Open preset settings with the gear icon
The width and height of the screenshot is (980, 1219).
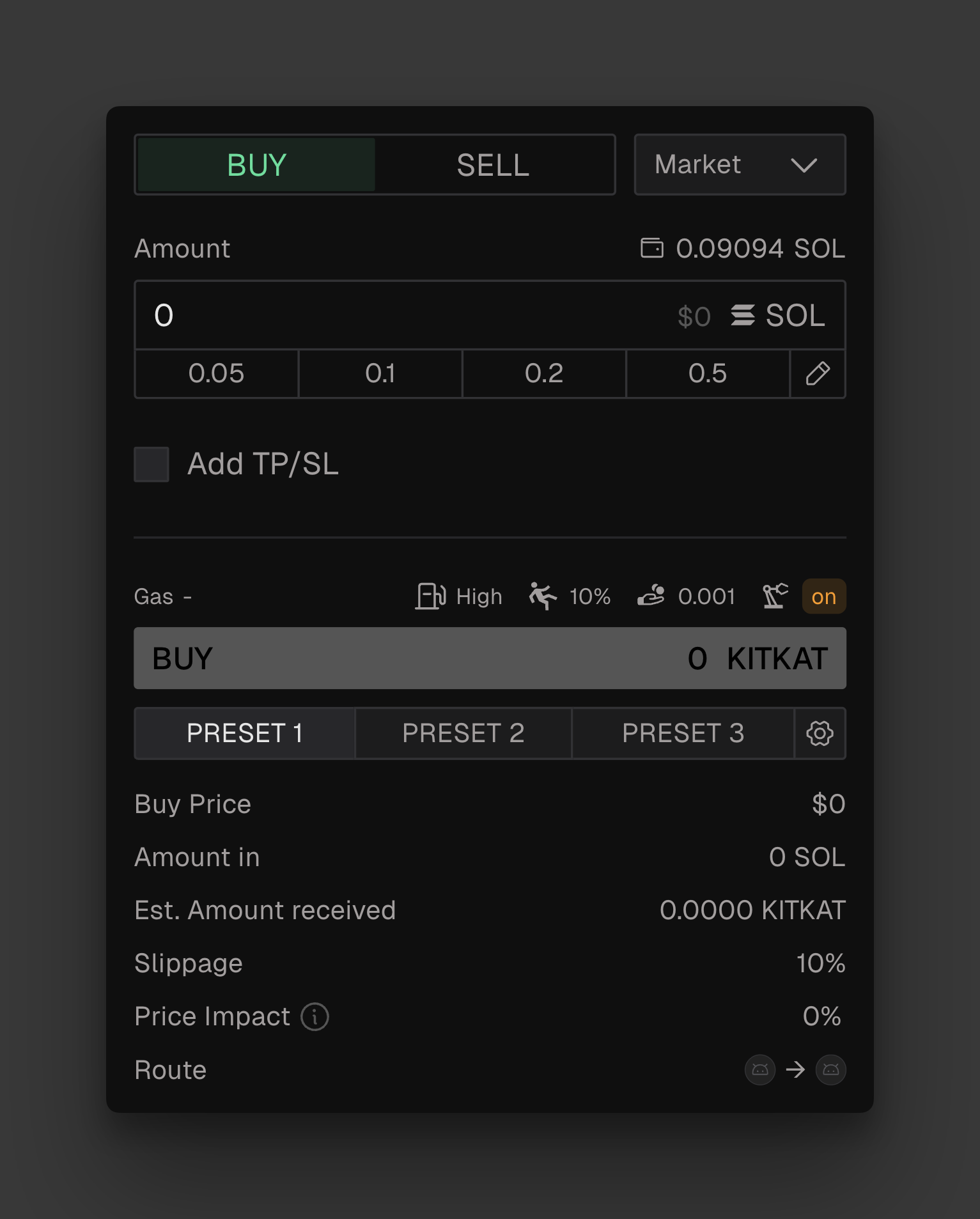(820, 733)
